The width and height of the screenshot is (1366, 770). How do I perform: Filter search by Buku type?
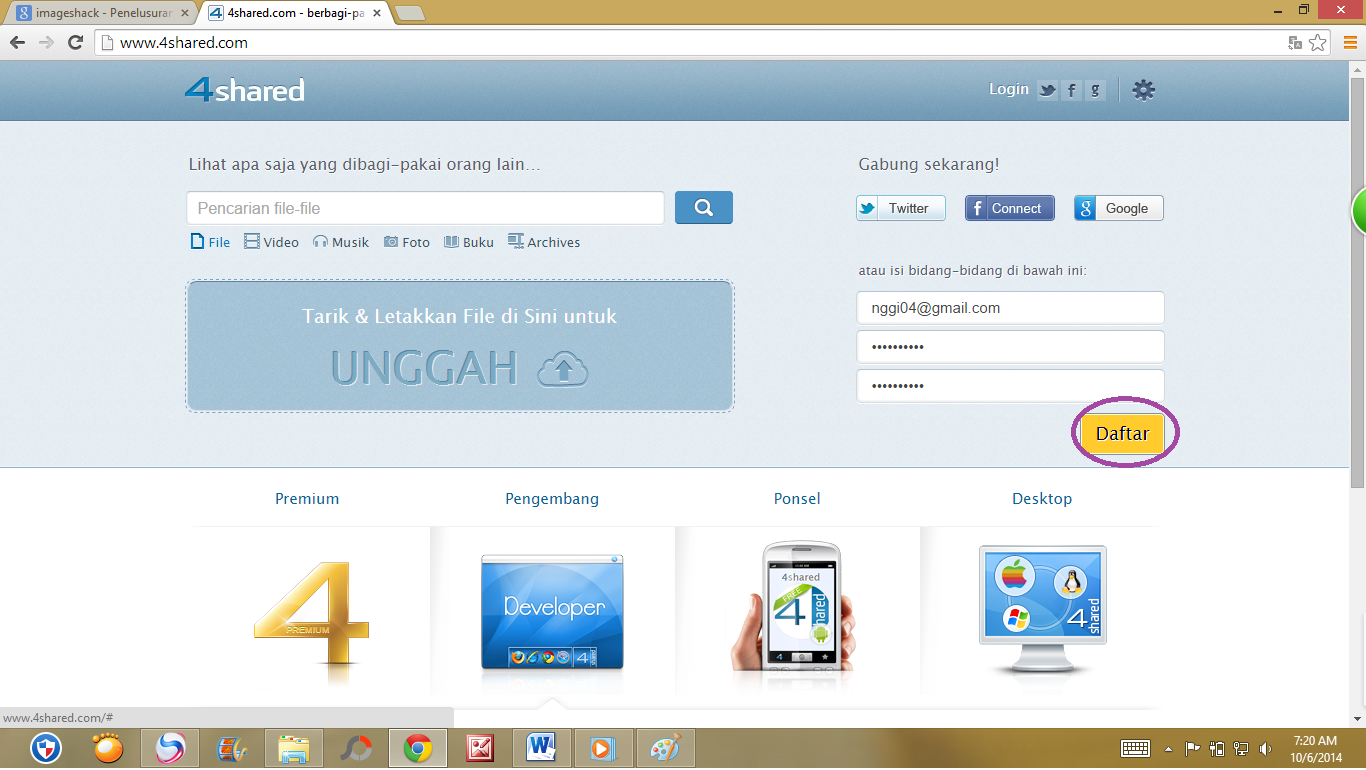(x=469, y=242)
